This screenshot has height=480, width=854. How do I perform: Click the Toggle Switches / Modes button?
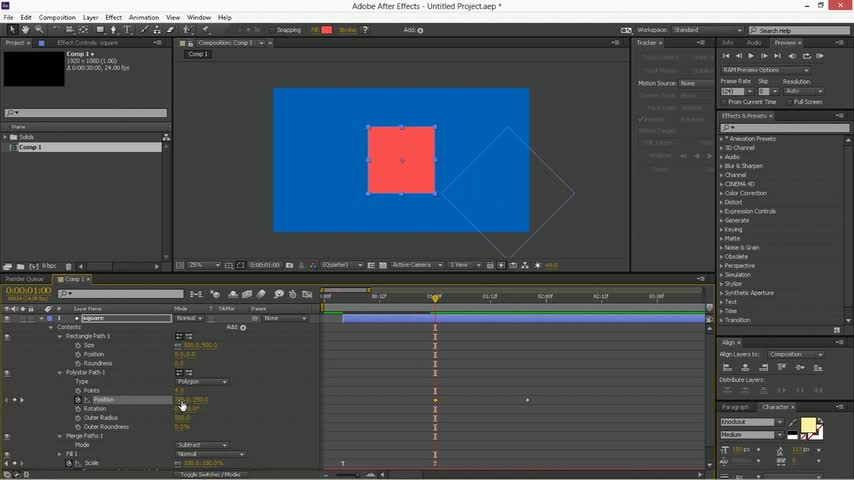point(210,475)
